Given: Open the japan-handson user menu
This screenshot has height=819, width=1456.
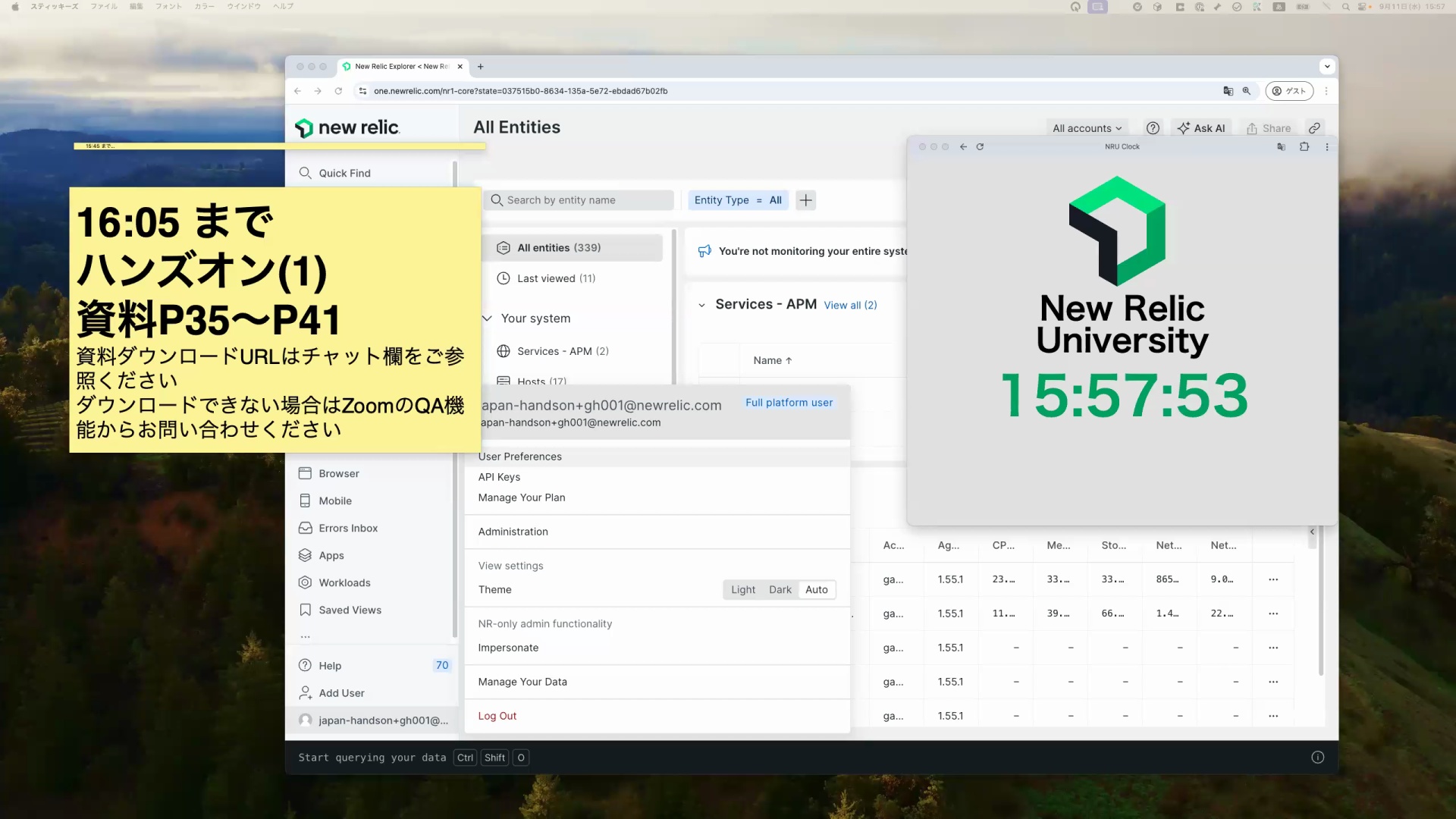Looking at the screenshot, I should click(372, 720).
